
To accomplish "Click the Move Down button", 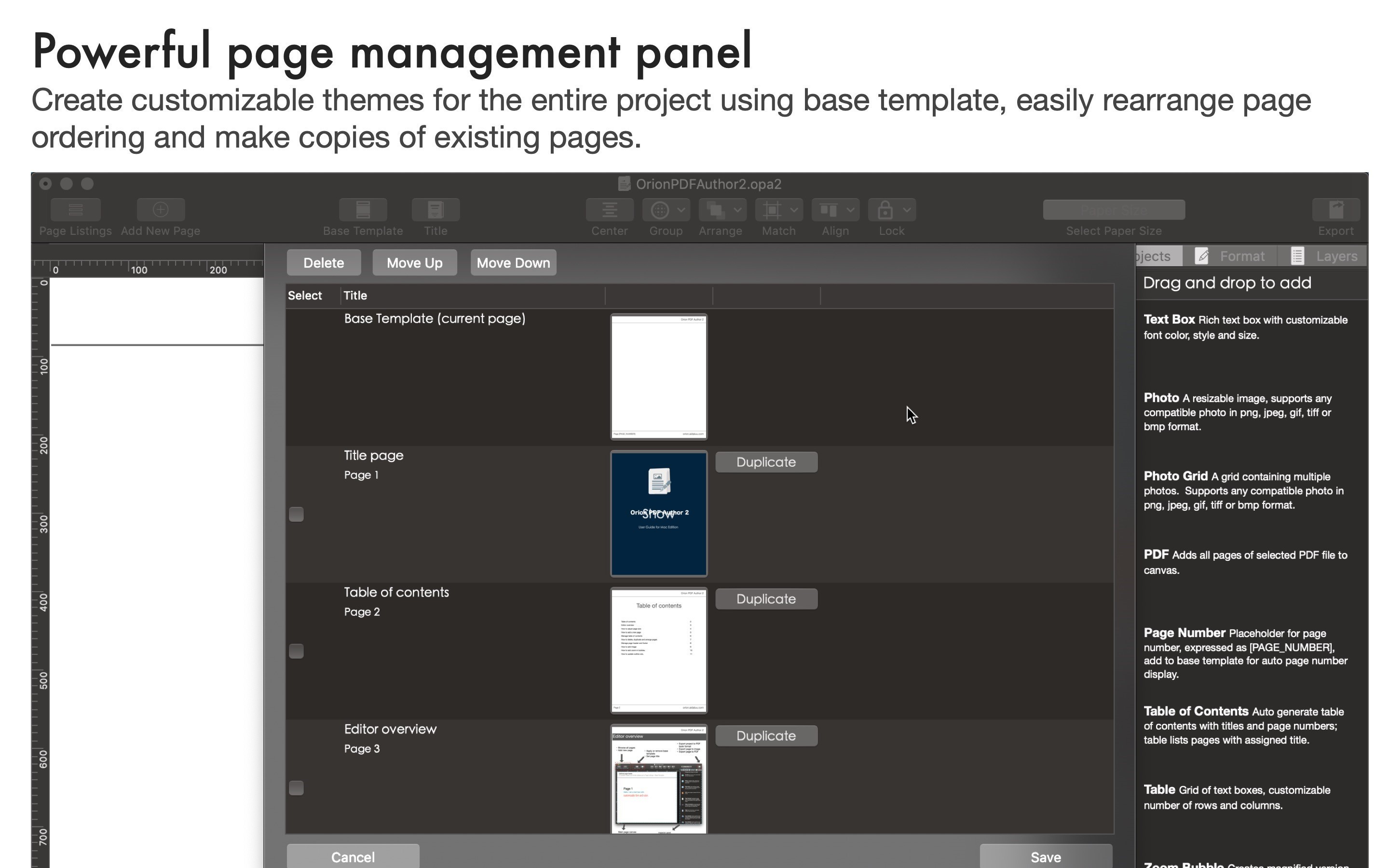I will pyautogui.click(x=513, y=263).
